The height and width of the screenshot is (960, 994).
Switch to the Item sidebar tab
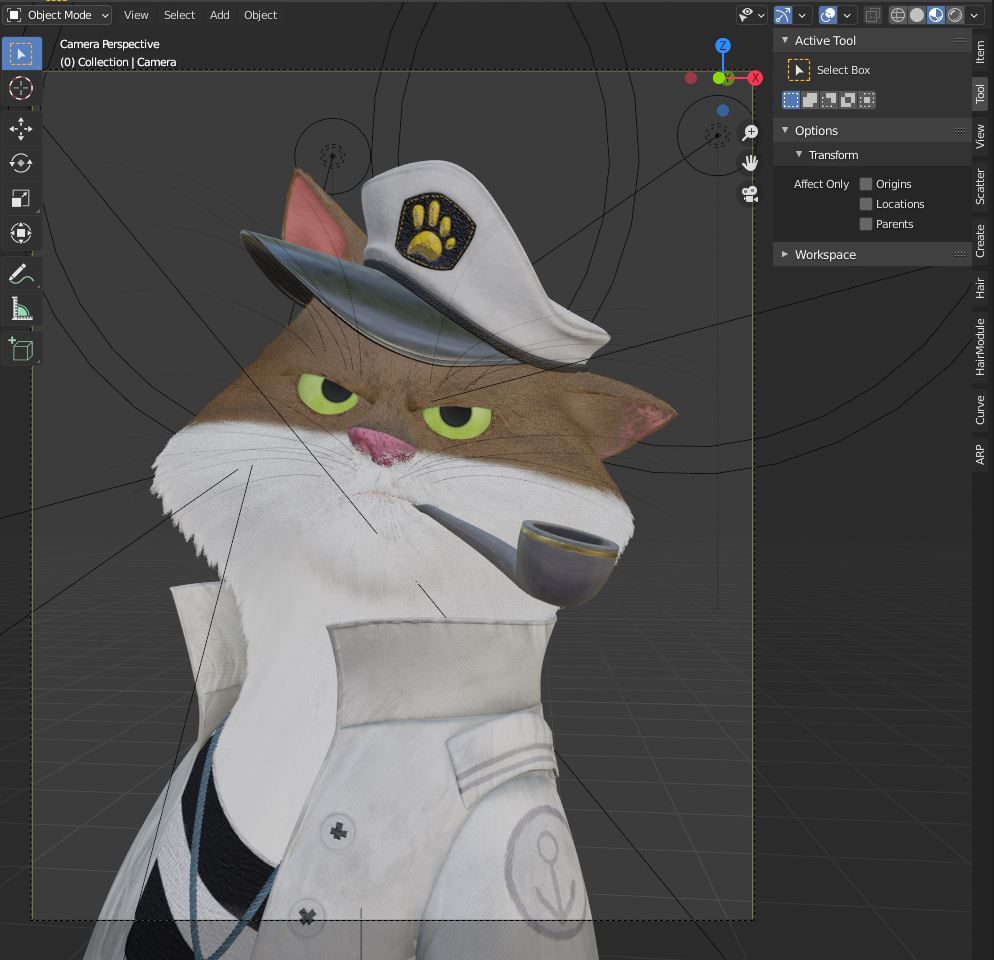(x=980, y=52)
